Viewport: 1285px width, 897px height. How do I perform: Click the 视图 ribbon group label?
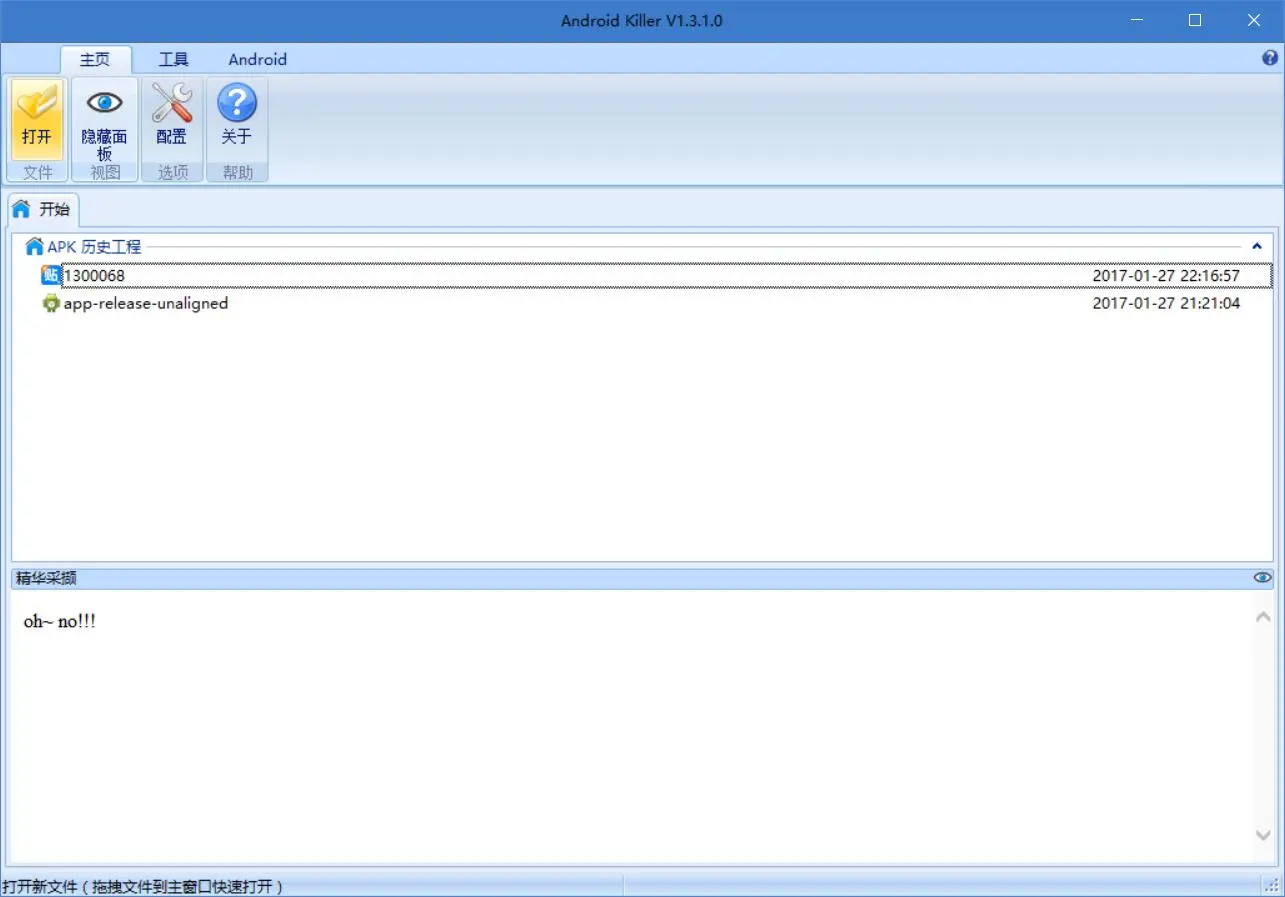pos(104,172)
